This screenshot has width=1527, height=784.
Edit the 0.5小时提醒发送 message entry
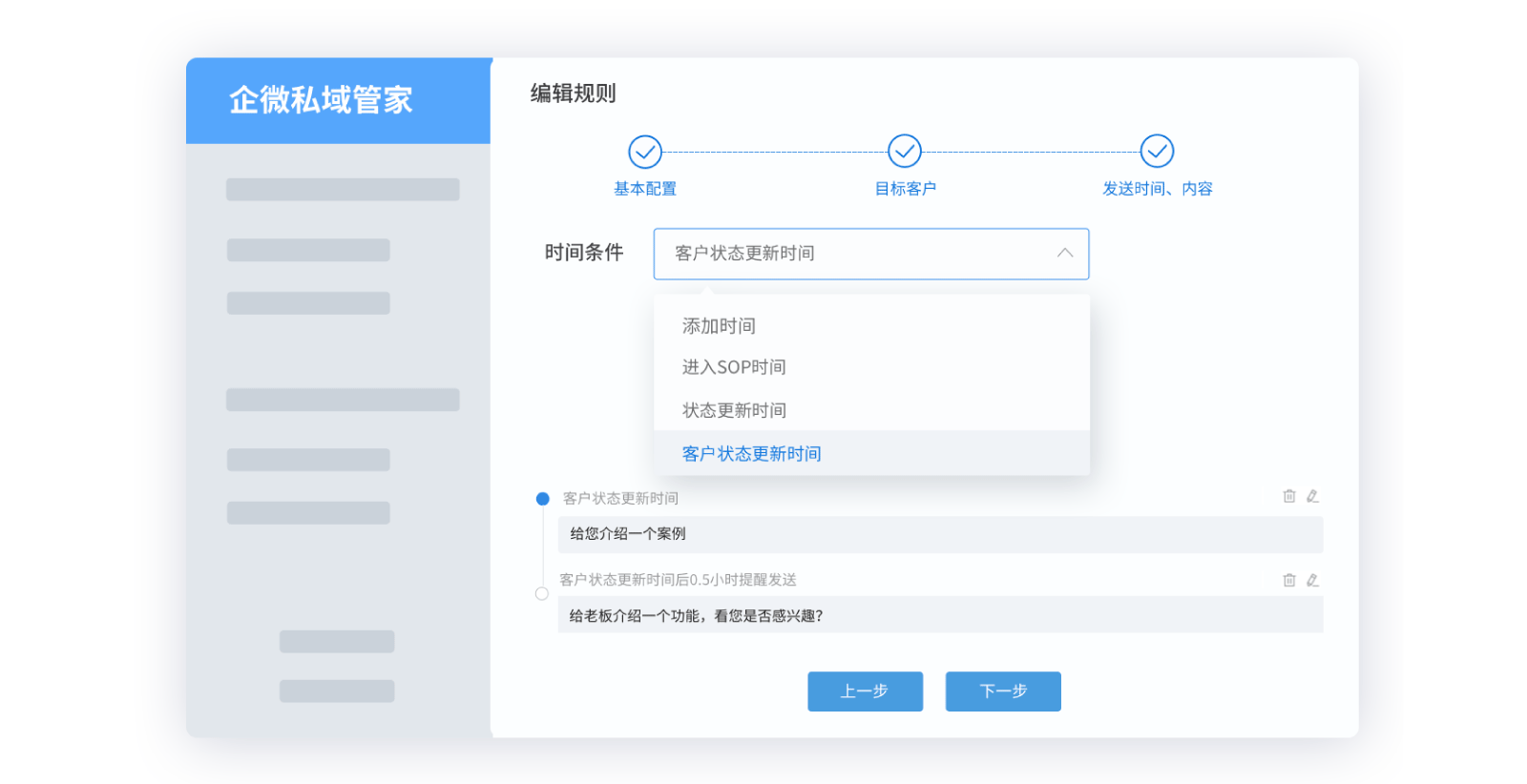1312,580
